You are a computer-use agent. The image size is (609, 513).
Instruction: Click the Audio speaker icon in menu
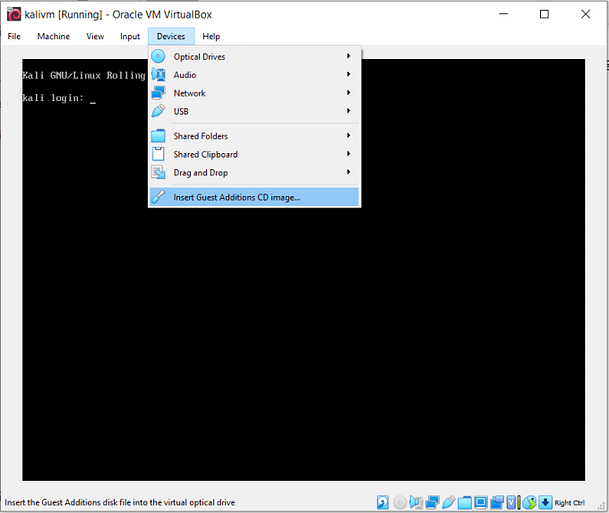click(158, 74)
